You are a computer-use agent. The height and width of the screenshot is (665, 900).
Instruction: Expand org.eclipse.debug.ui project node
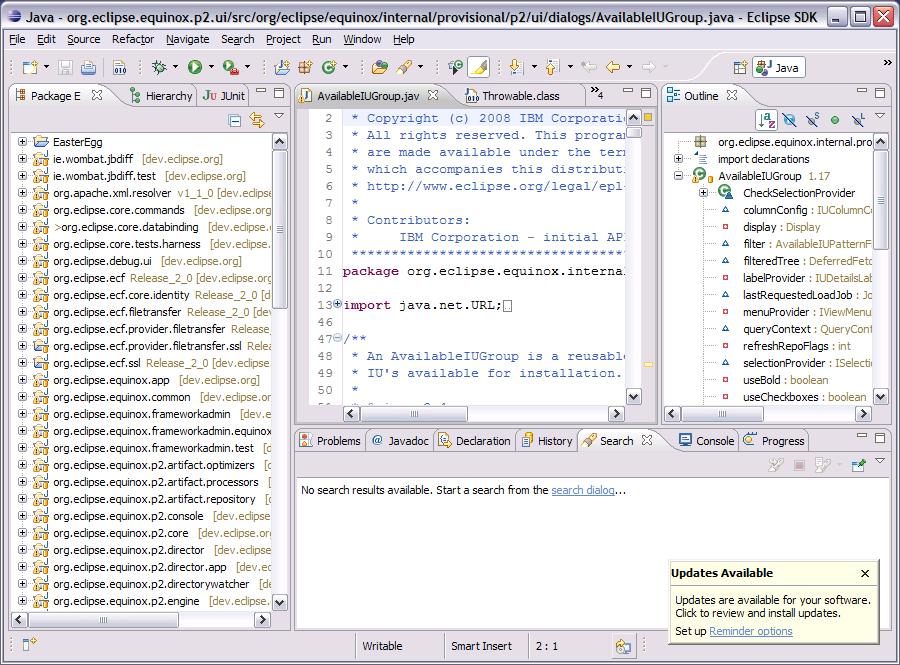pyautogui.click(x=22, y=260)
